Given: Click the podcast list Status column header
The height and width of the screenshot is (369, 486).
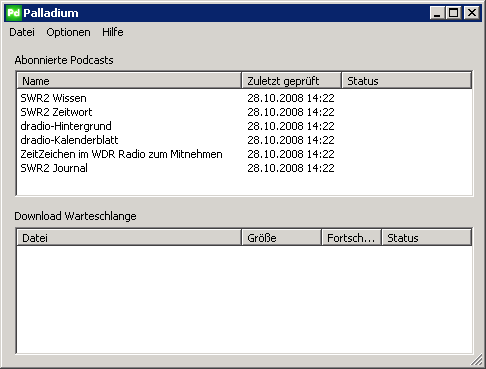Looking at the screenshot, I should [x=407, y=81].
